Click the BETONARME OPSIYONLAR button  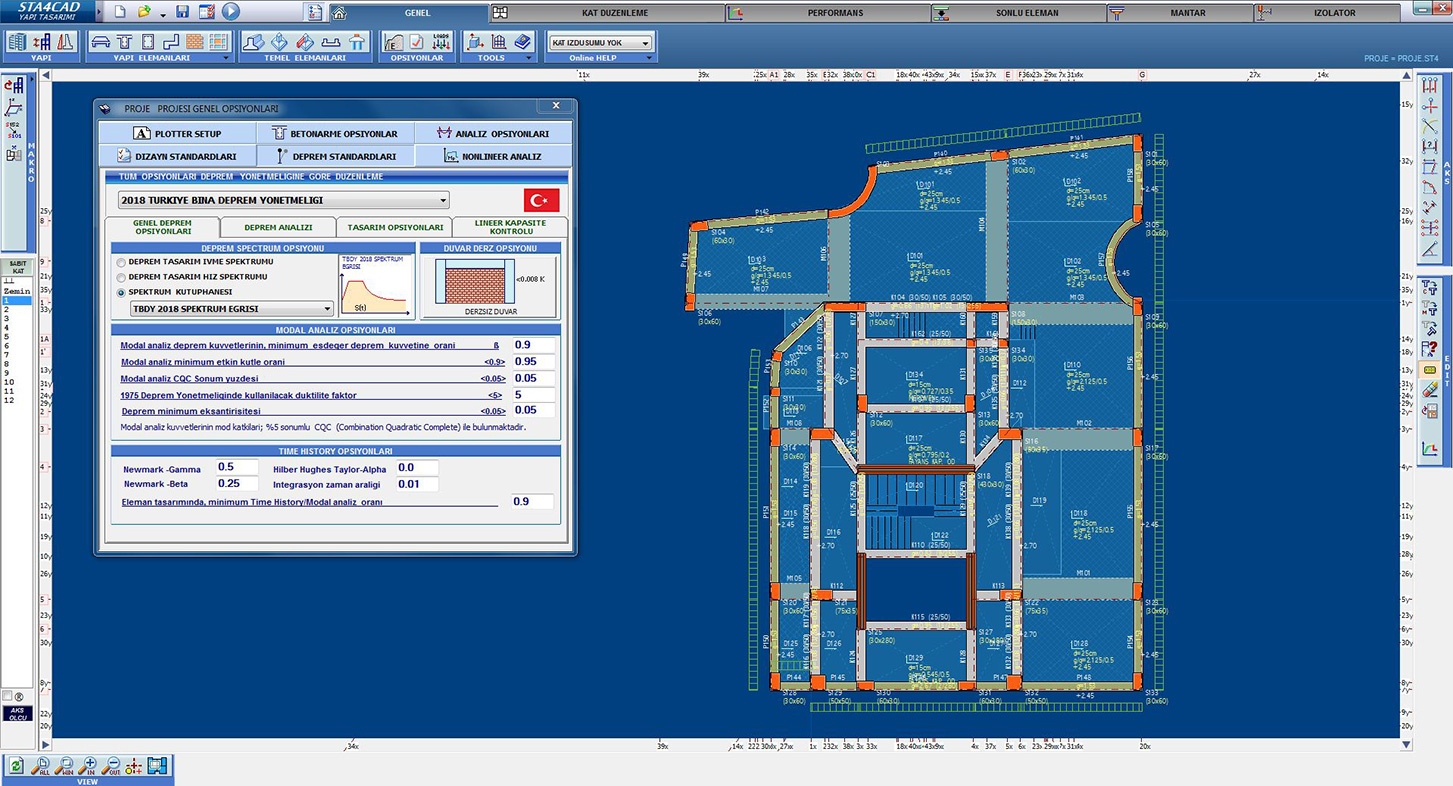point(335,133)
